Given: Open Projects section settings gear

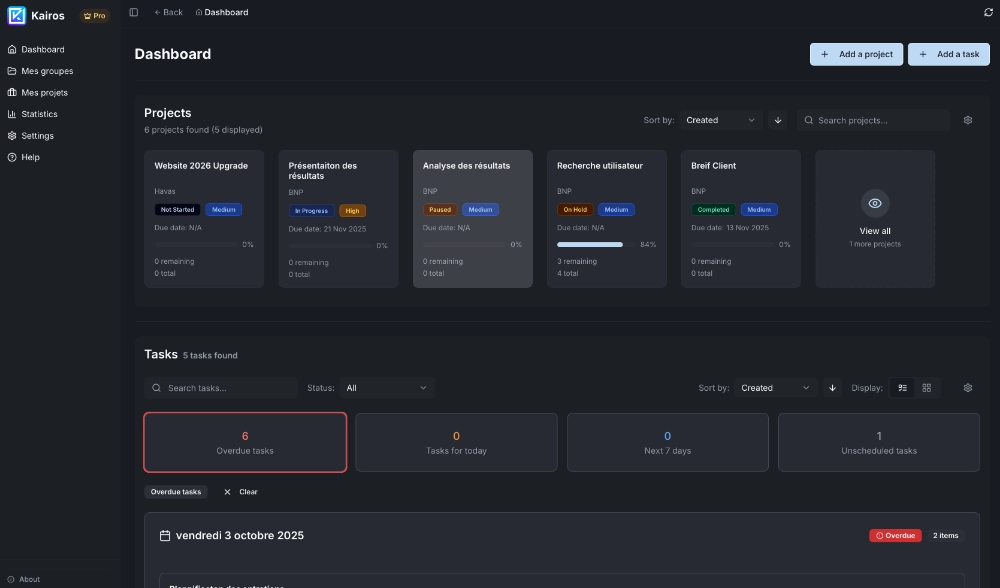Looking at the screenshot, I should tap(967, 120).
